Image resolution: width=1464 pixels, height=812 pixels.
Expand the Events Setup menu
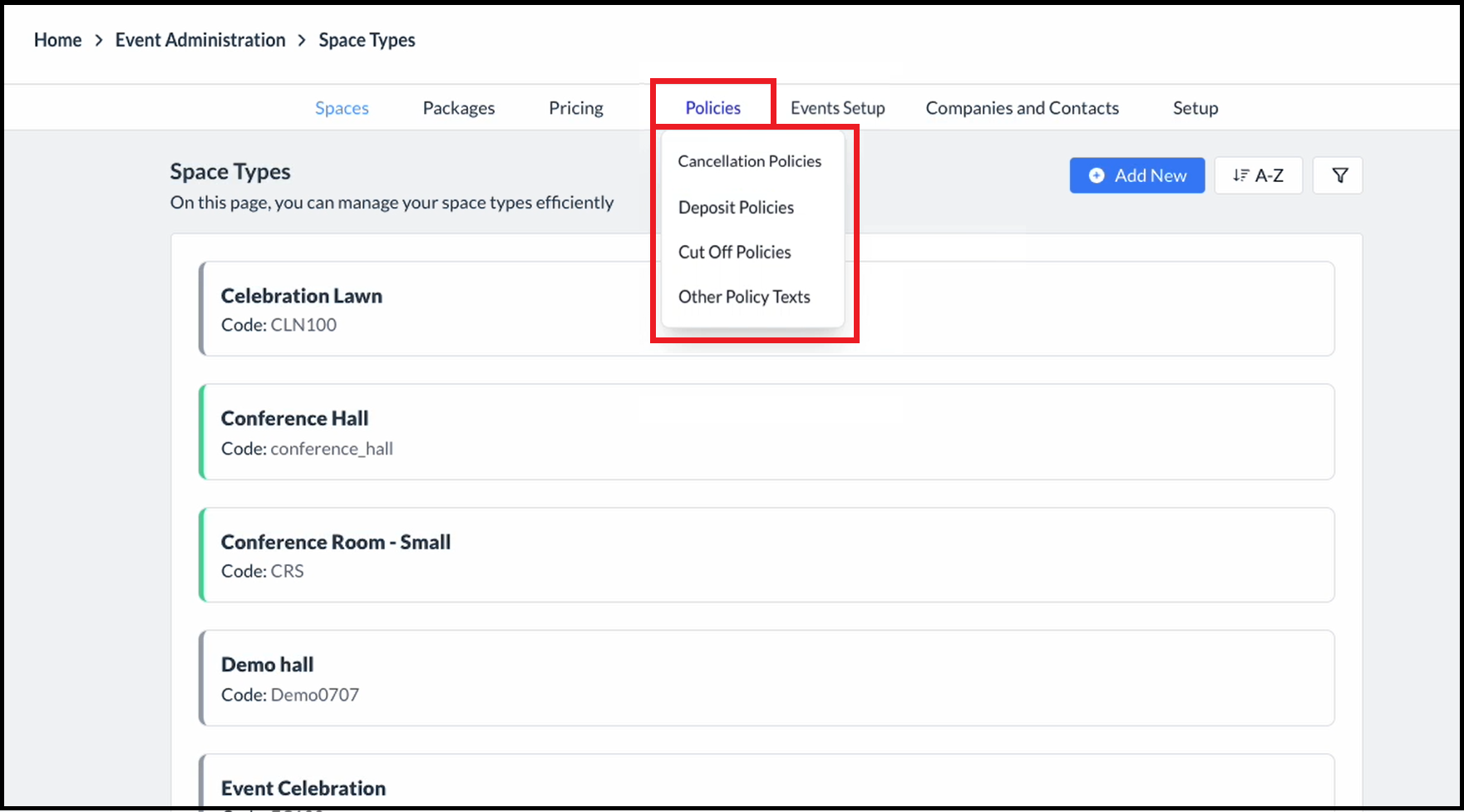837,108
